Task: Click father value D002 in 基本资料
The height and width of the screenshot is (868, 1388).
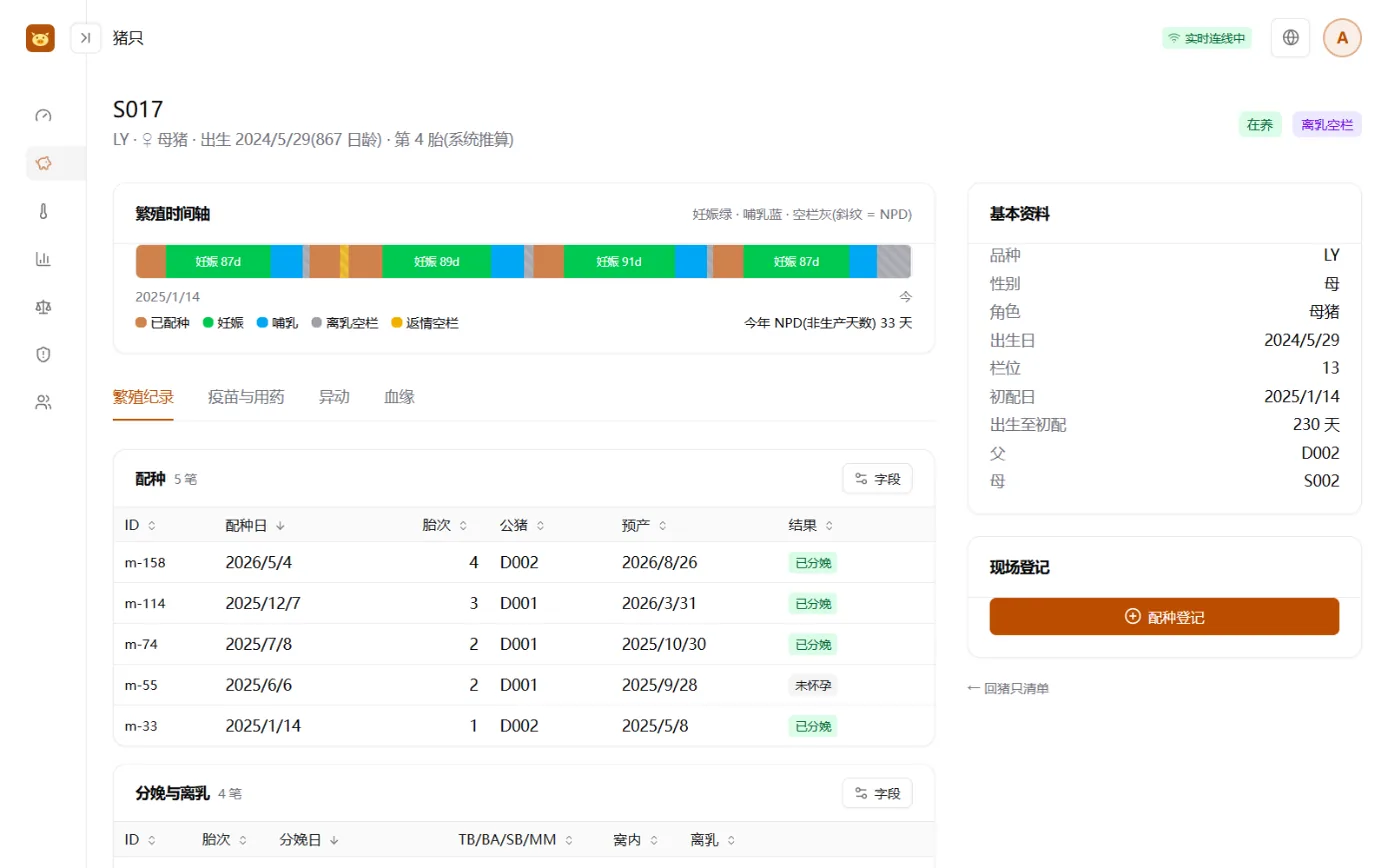Action: click(1319, 453)
